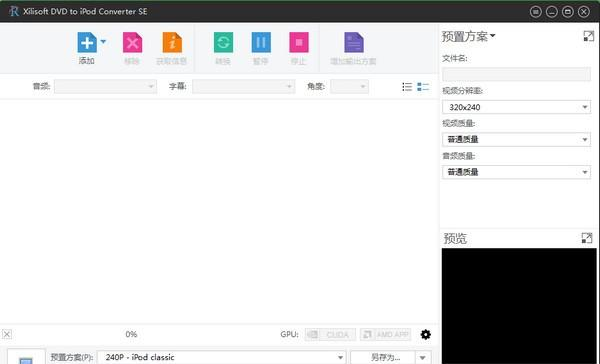Screen dimensions: 600x364
Task: Open the arrow beside 另存为 button
Action: coord(423,357)
